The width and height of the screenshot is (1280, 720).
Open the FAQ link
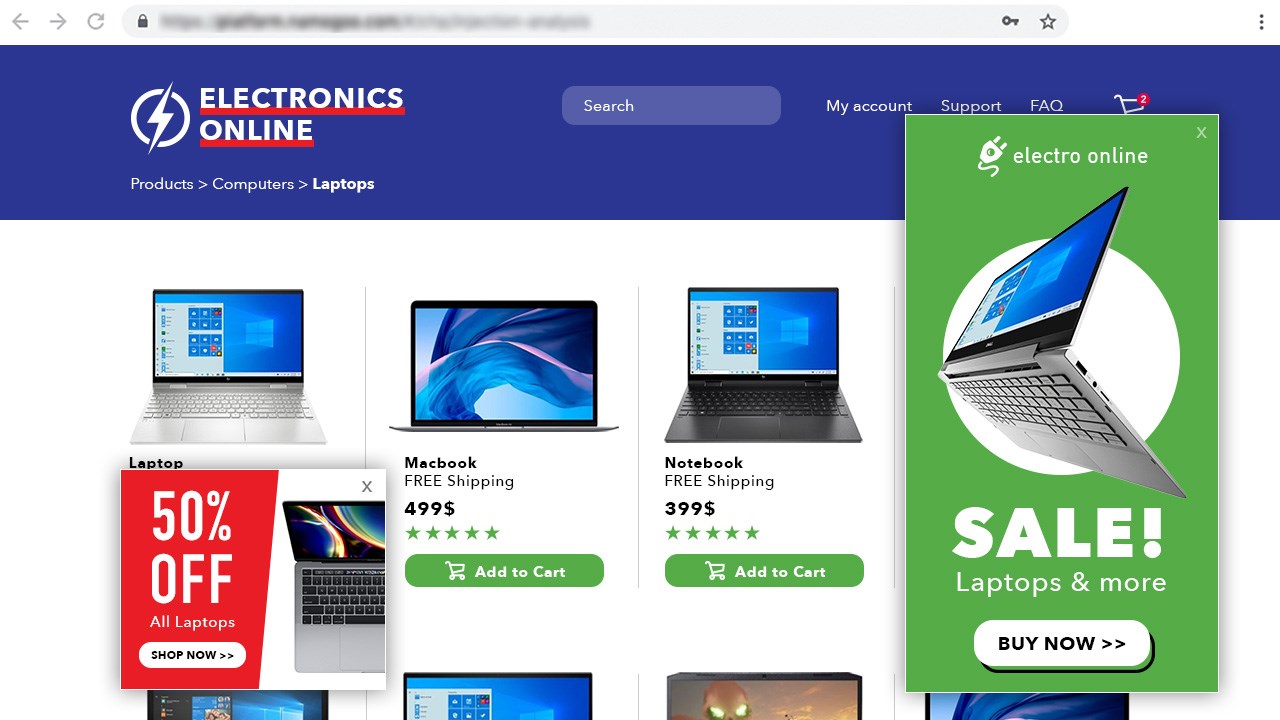(x=1046, y=106)
